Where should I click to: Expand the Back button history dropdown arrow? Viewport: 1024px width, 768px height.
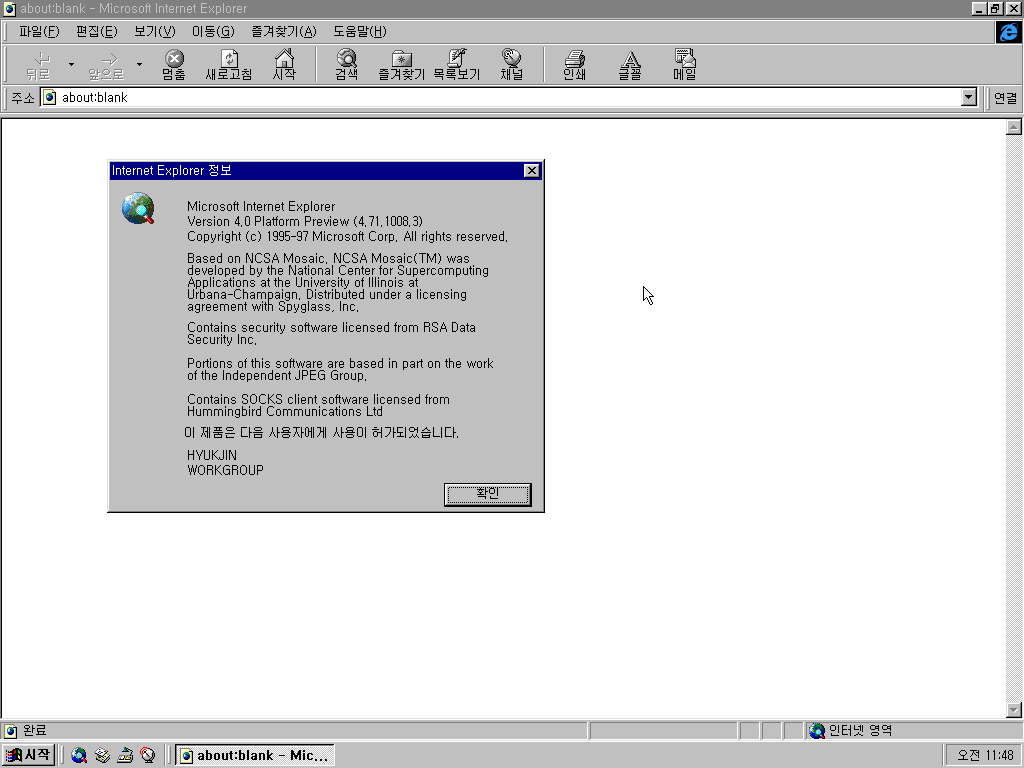tap(71, 65)
